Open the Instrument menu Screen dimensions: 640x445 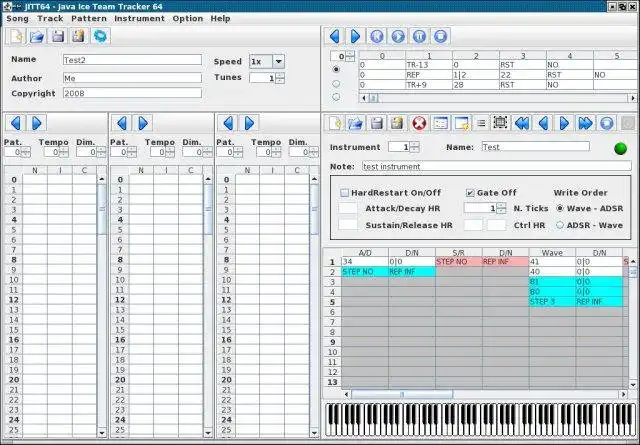coord(139,18)
